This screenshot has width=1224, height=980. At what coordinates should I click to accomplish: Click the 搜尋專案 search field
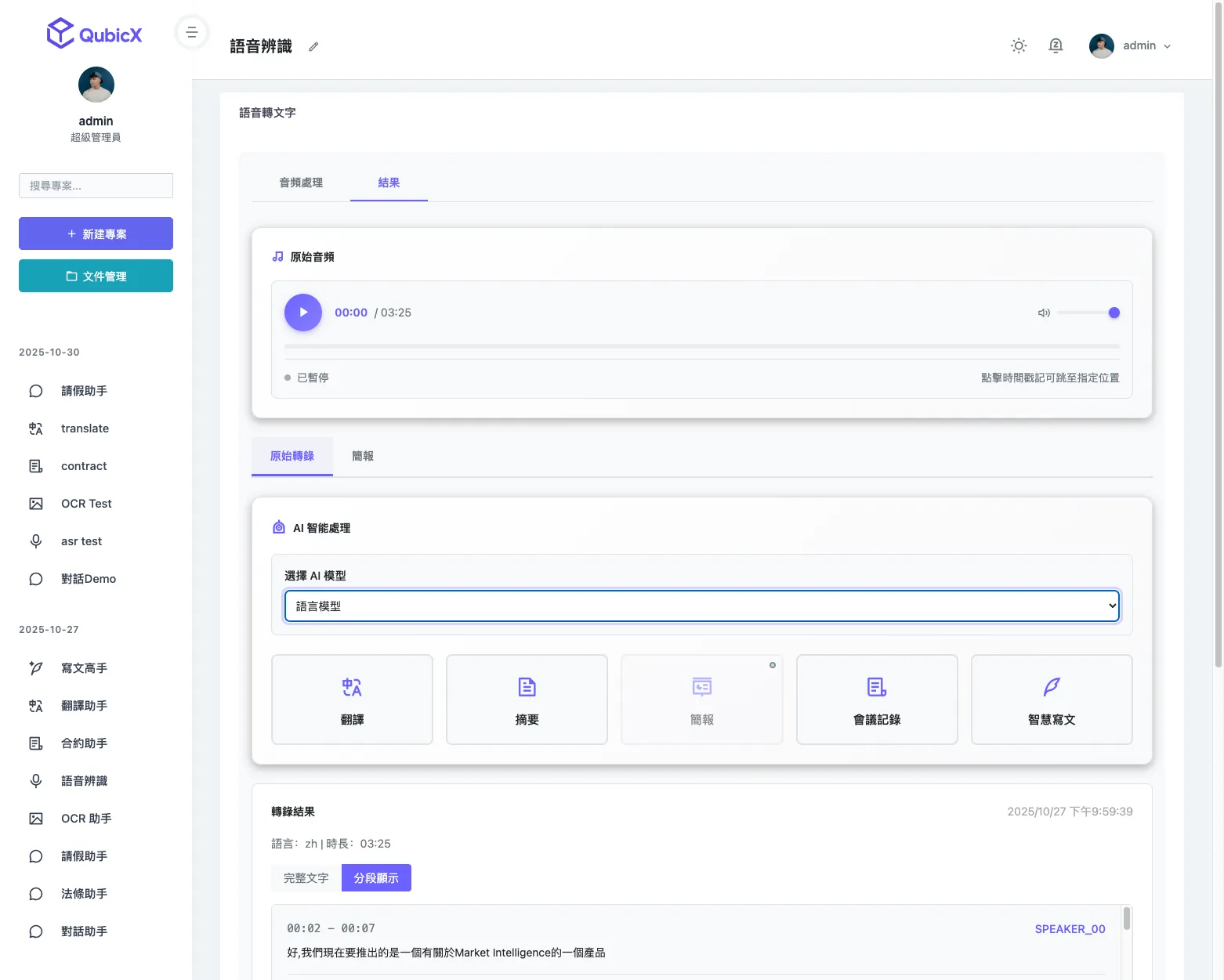pyautogui.click(x=96, y=186)
